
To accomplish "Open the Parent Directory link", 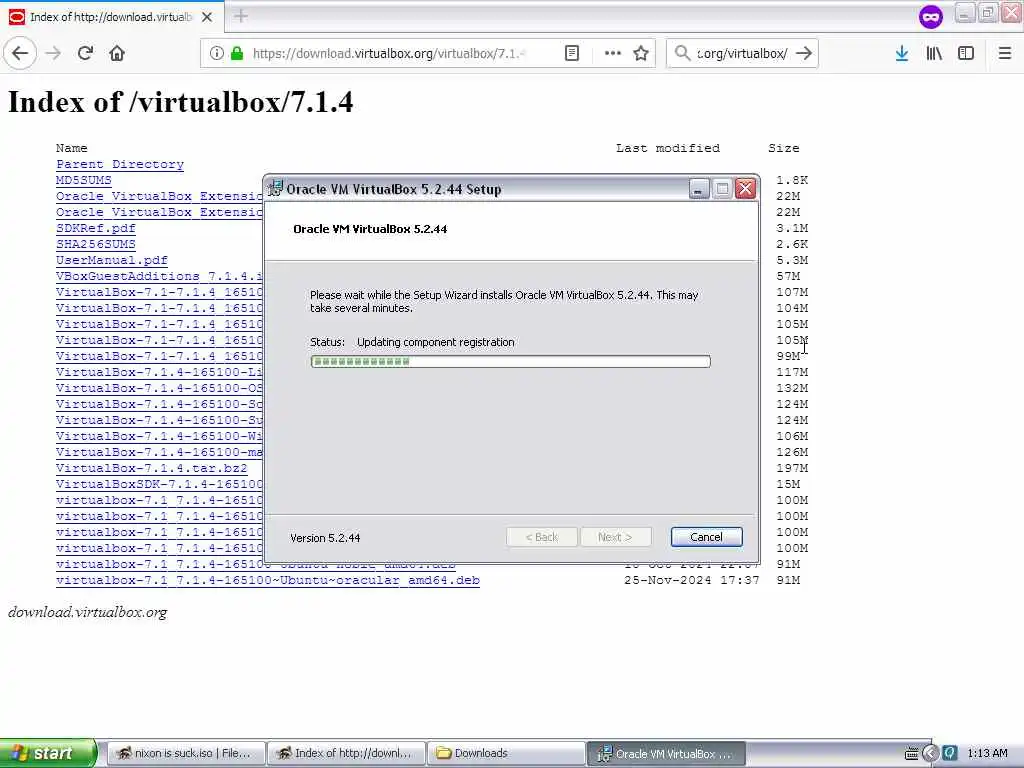I will point(120,164).
